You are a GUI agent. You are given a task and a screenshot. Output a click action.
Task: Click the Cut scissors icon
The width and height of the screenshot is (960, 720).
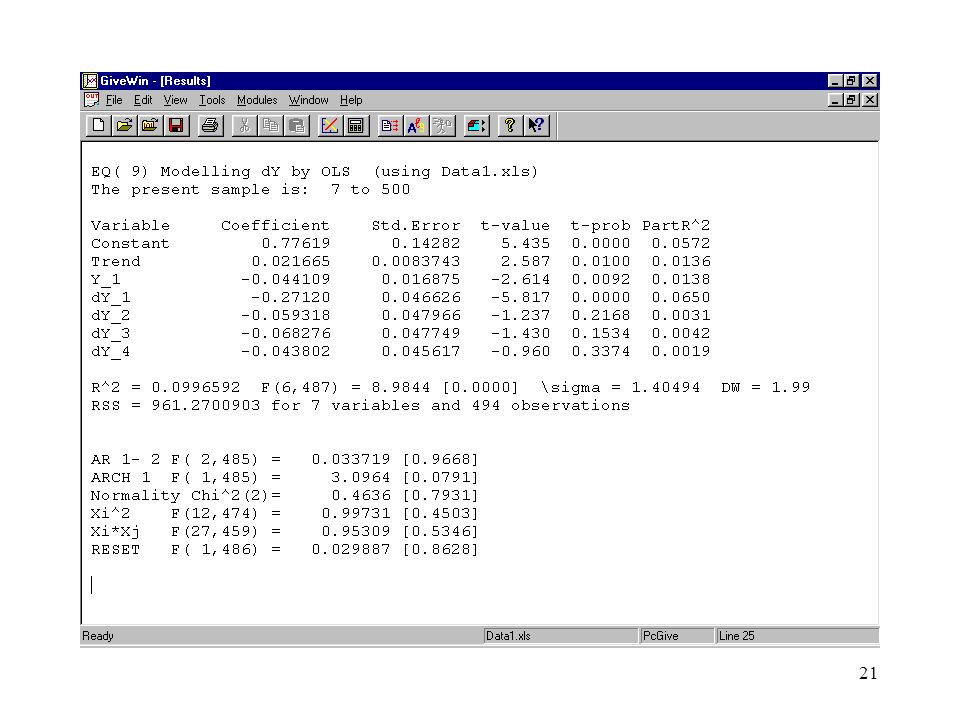point(244,126)
